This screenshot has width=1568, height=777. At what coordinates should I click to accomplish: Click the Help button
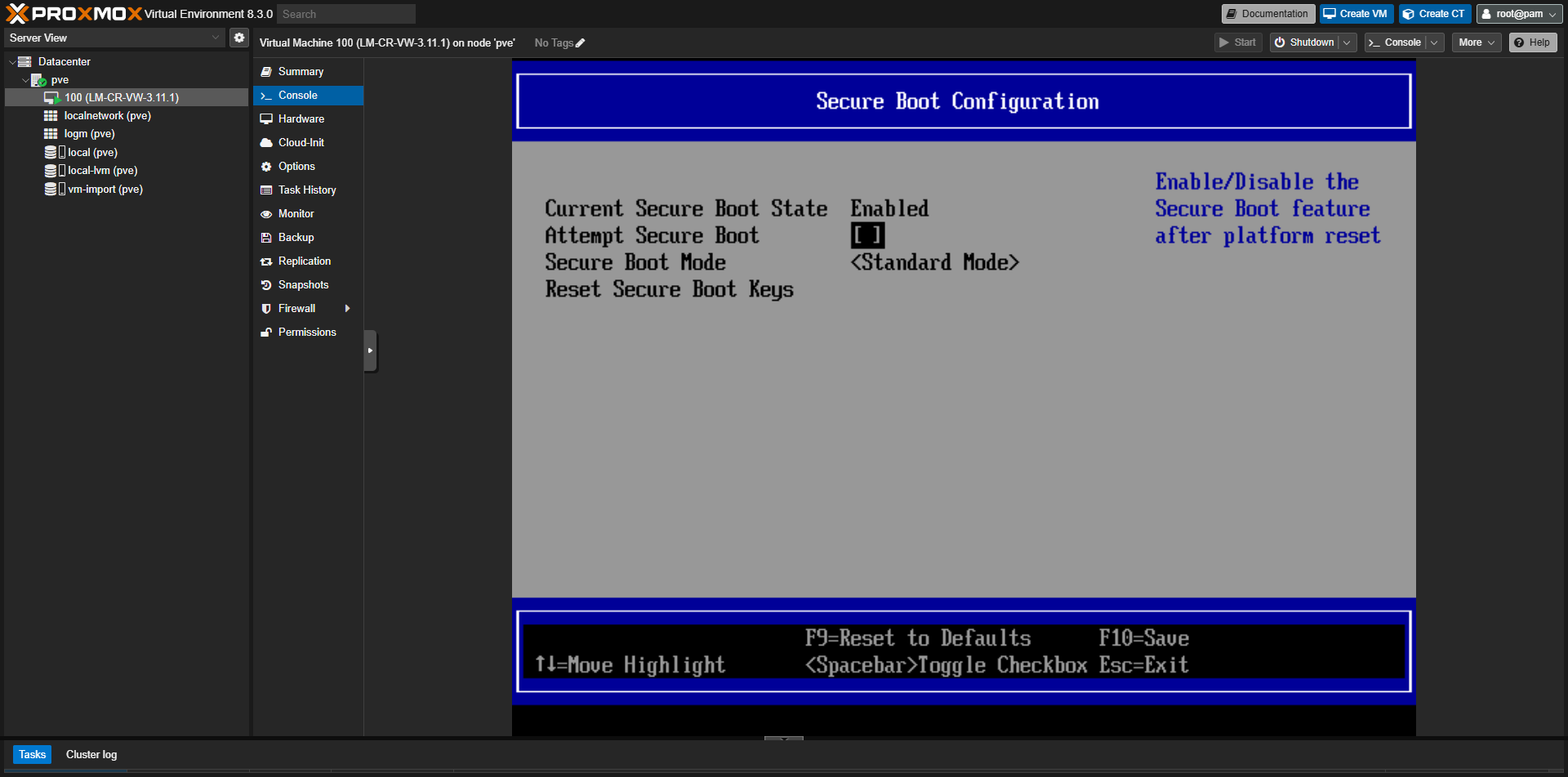click(x=1532, y=42)
